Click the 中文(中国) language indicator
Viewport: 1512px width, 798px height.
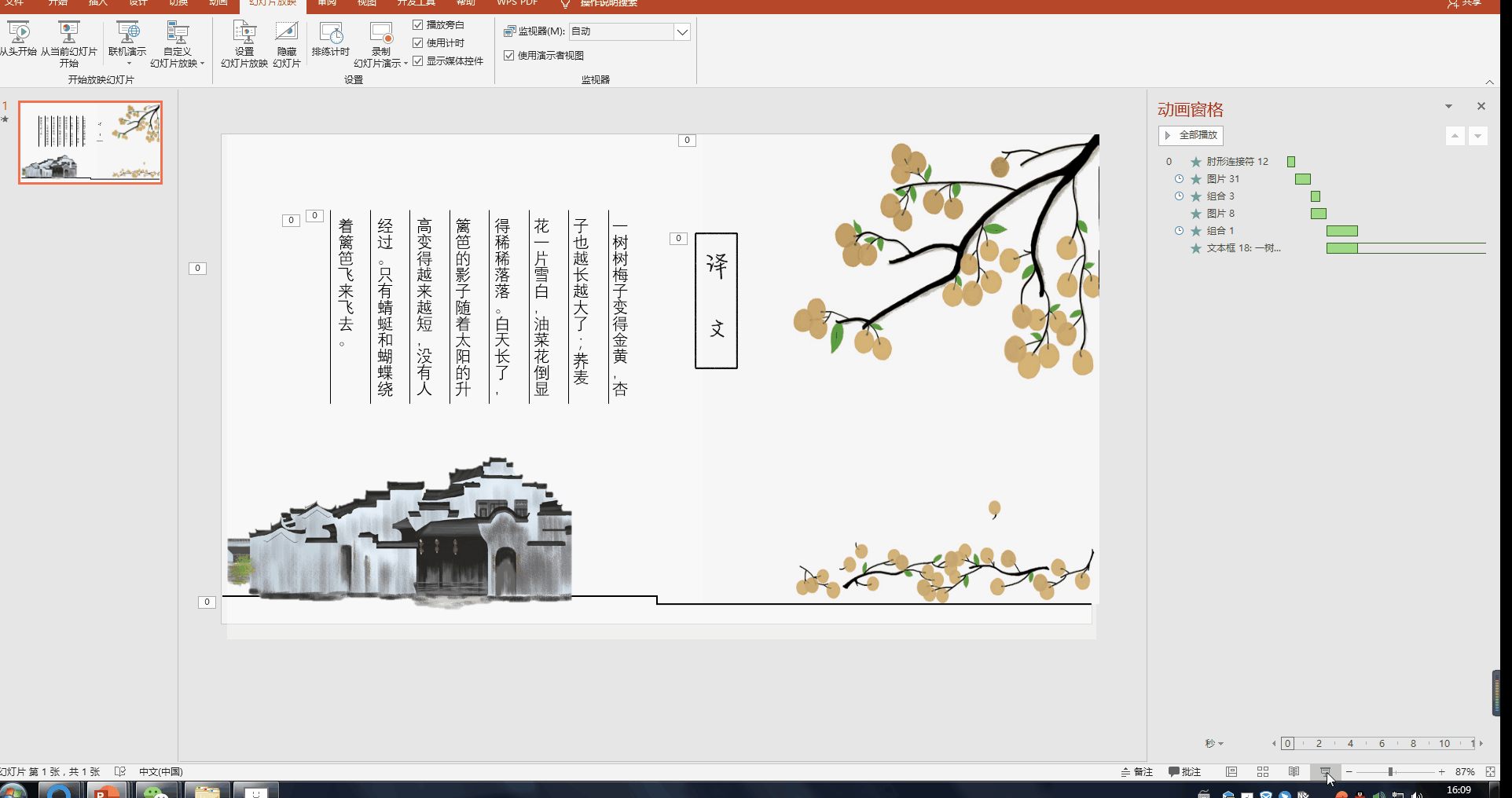click(161, 772)
